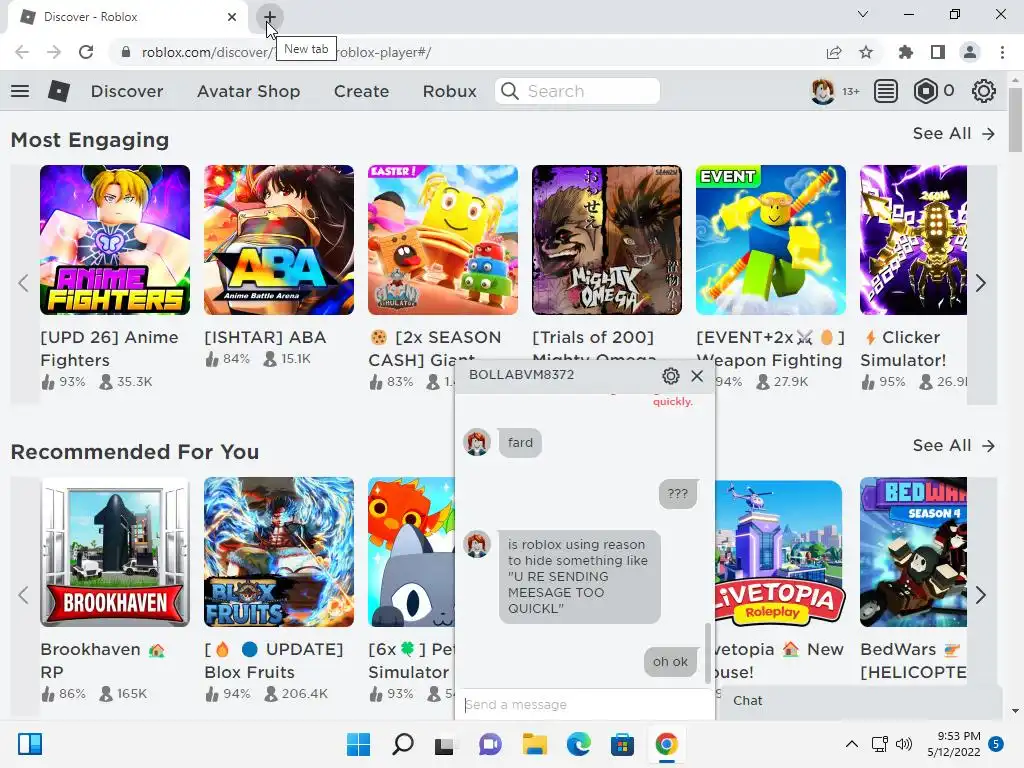Click the chat window scrollbar

708,653
